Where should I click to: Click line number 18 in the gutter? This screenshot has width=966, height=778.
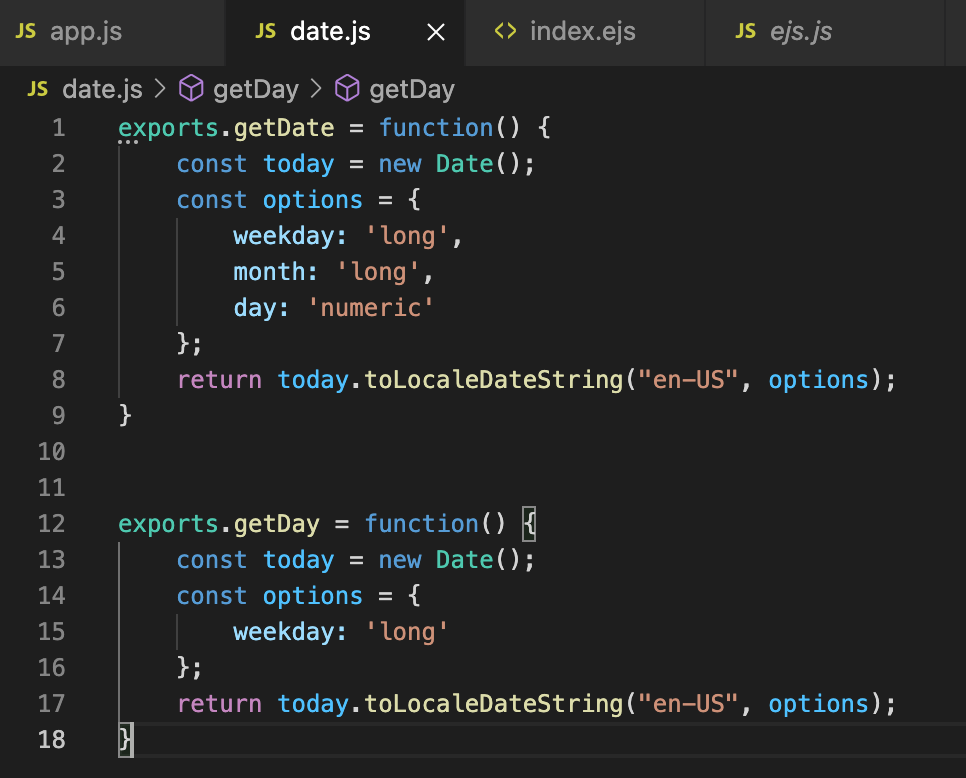tap(52, 739)
